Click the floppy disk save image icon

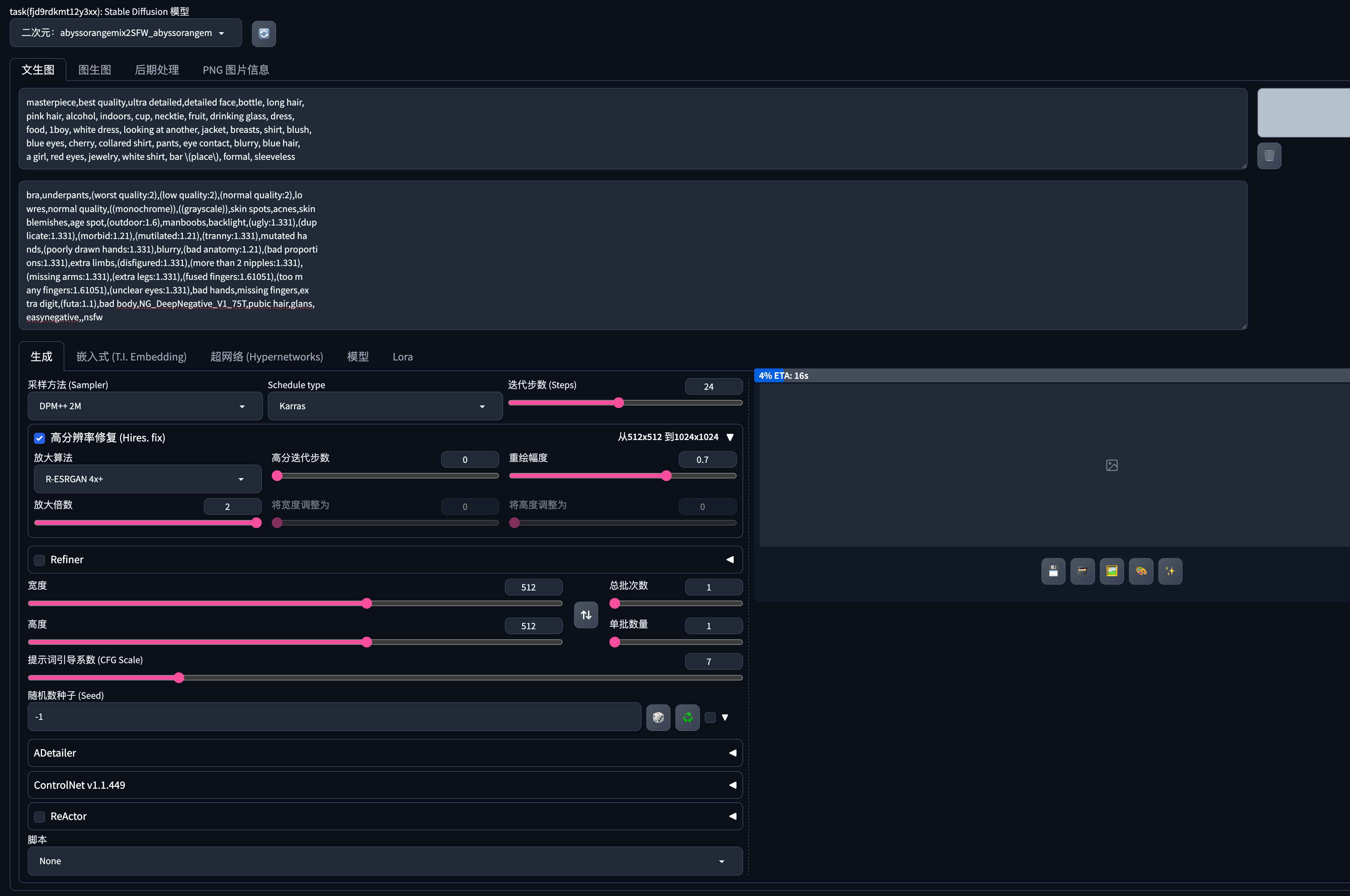1053,571
